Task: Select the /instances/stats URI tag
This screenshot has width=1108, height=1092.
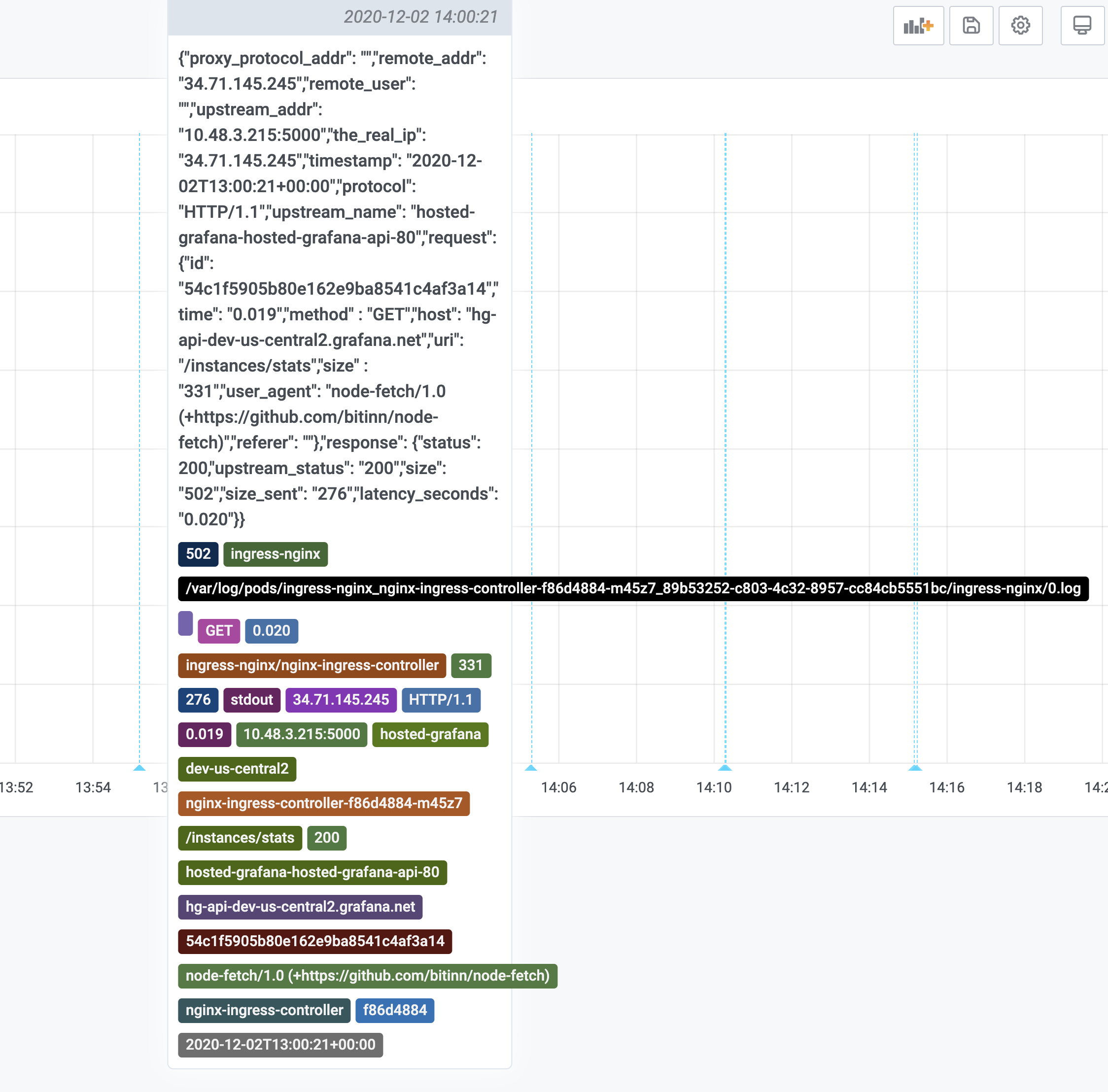Action: 240,838
